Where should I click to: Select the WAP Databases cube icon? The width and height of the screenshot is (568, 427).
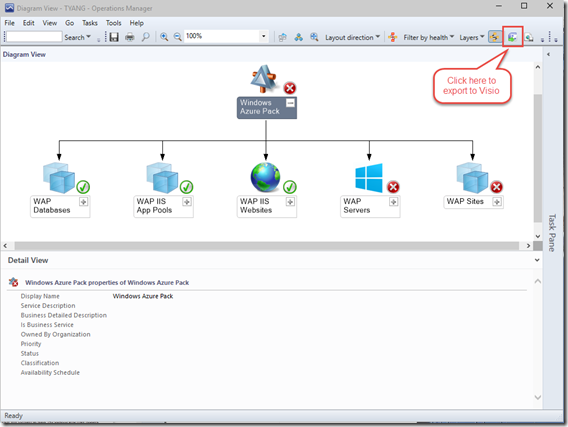(59, 178)
